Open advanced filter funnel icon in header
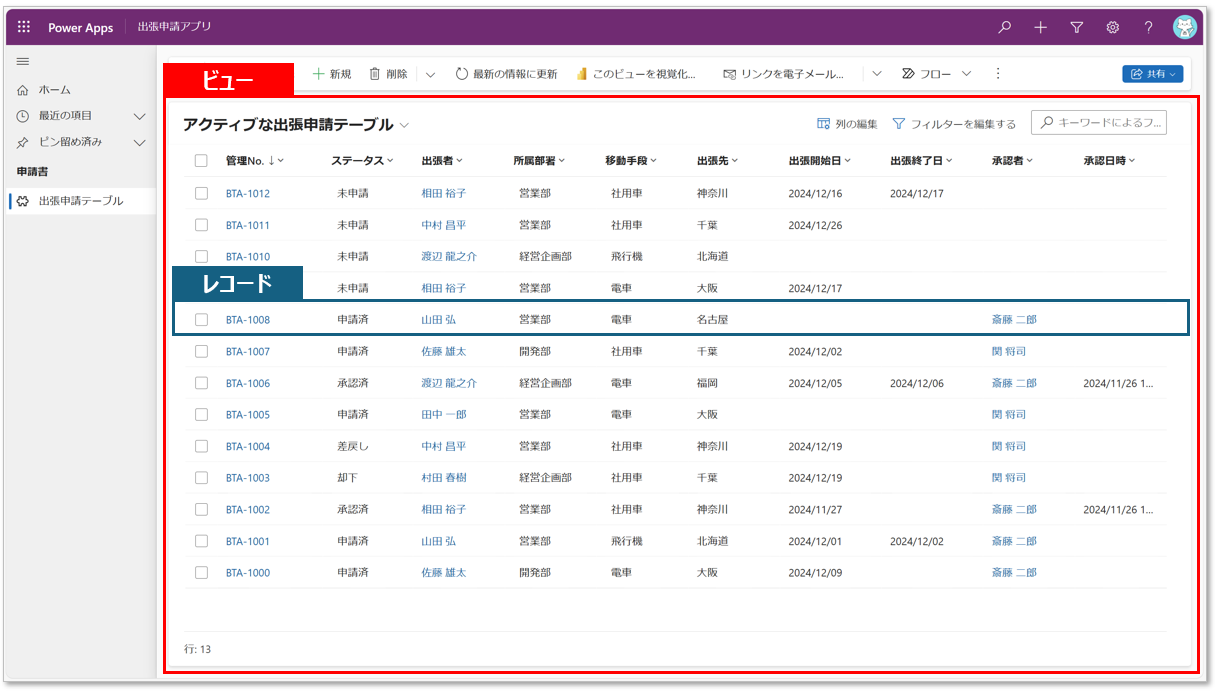 coord(1076,27)
